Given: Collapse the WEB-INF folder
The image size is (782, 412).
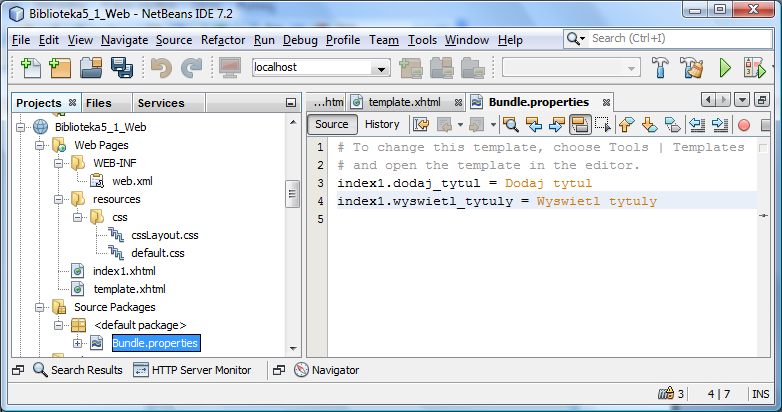Looking at the screenshot, I should 58,163.
